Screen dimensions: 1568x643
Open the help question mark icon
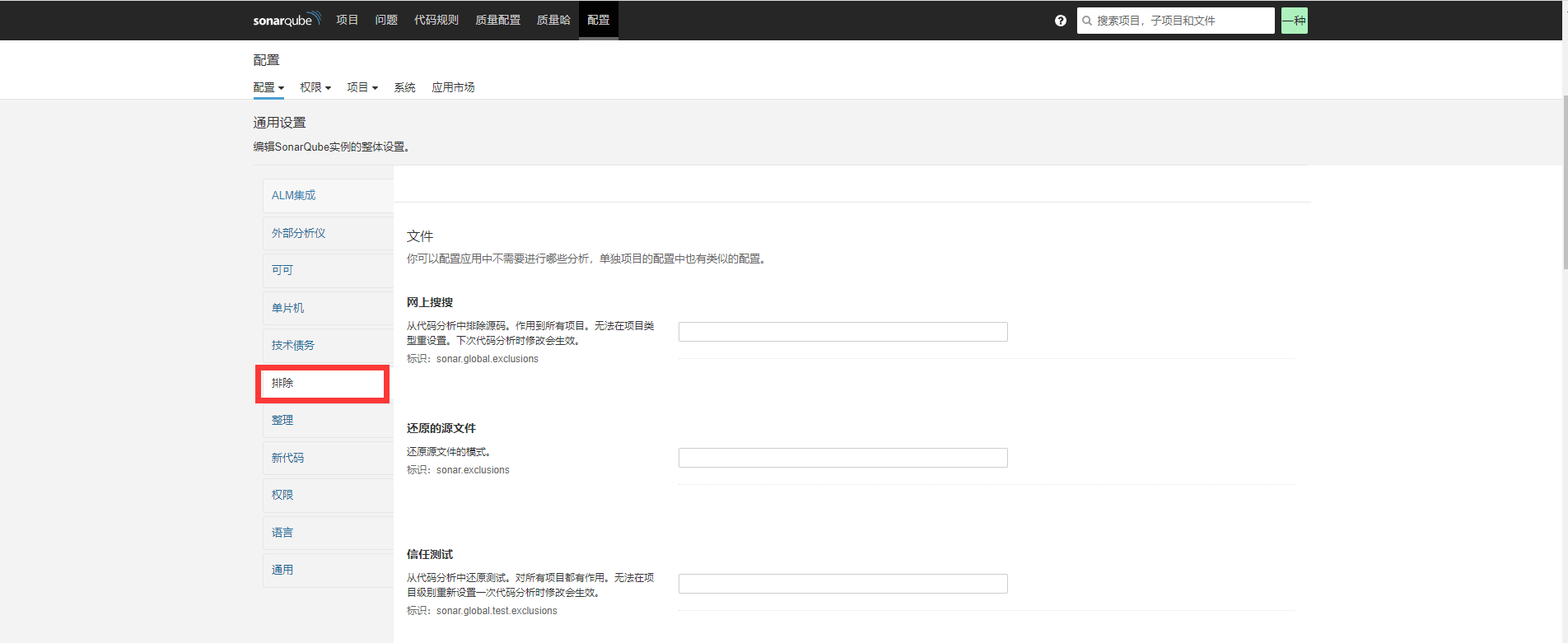[1061, 21]
